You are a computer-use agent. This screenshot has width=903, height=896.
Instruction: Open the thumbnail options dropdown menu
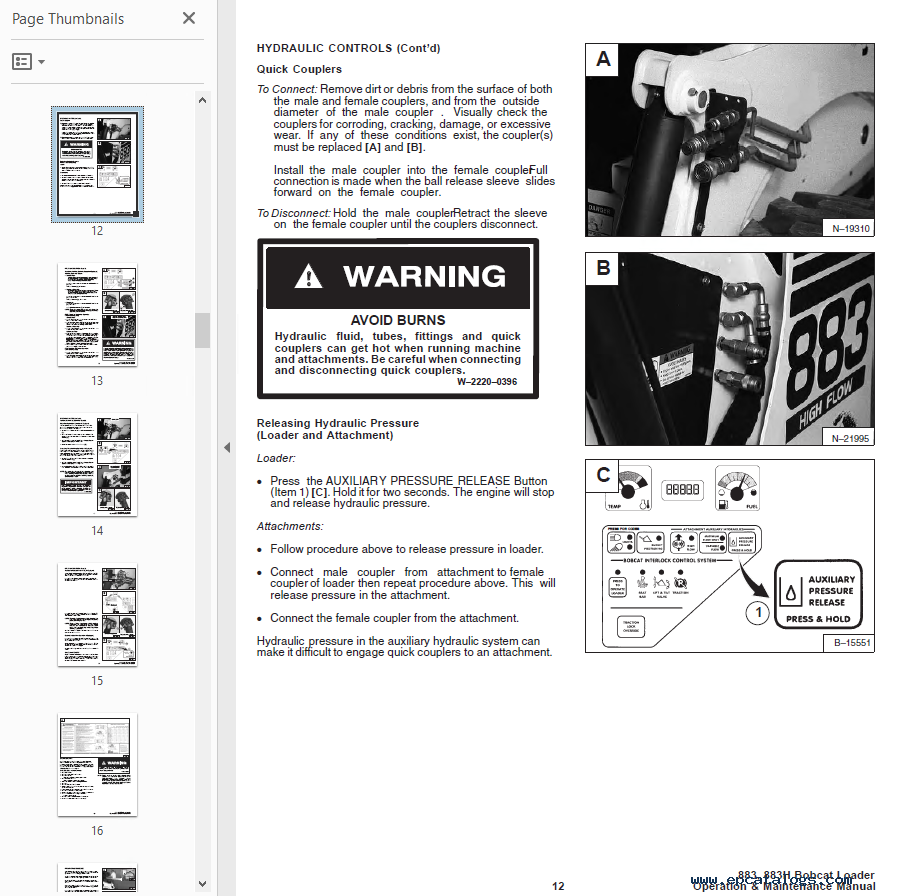(x=28, y=62)
